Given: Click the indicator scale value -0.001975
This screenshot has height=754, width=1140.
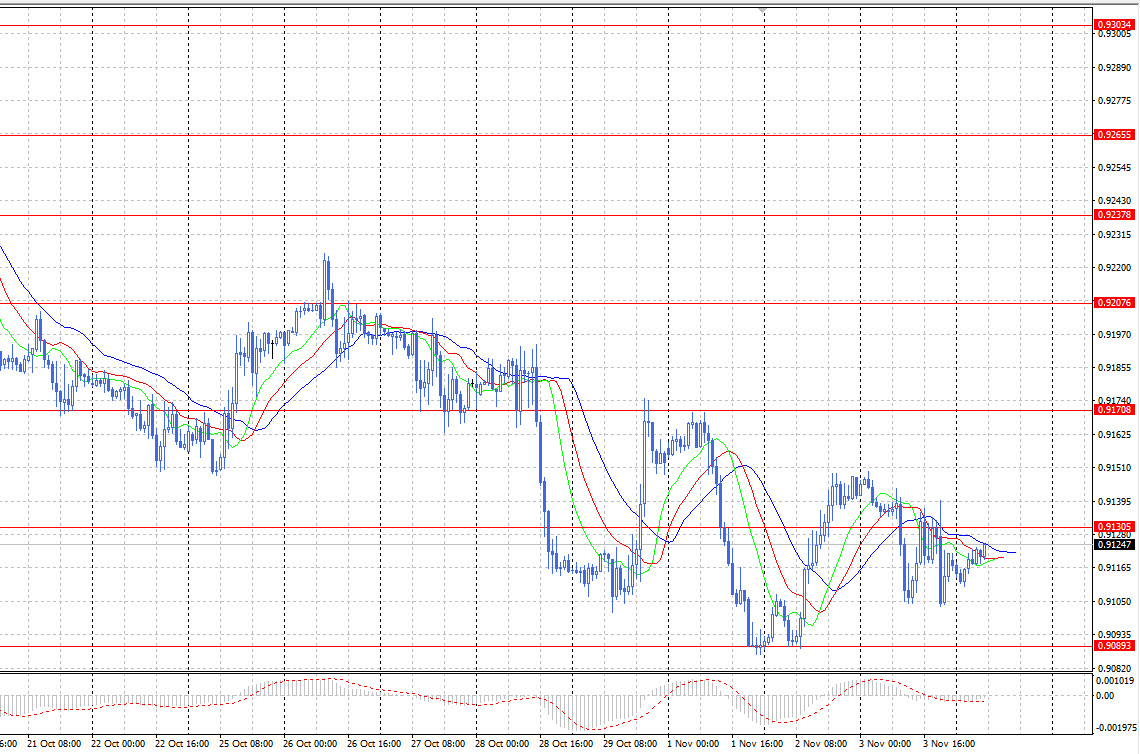Looking at the screenshot, I should [x=1116, y=727].
